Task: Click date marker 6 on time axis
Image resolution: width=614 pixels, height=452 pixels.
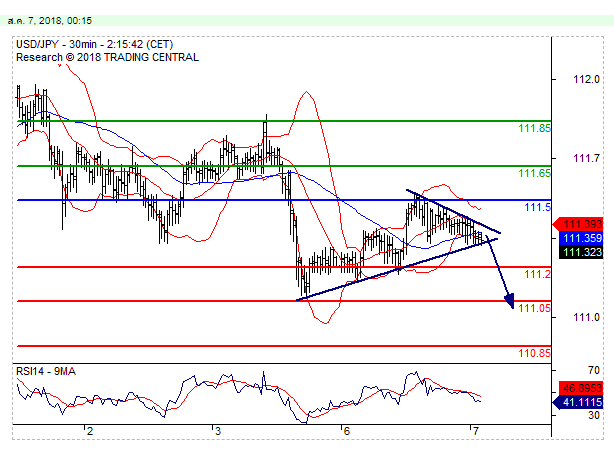Action: (x=346, y=432)
